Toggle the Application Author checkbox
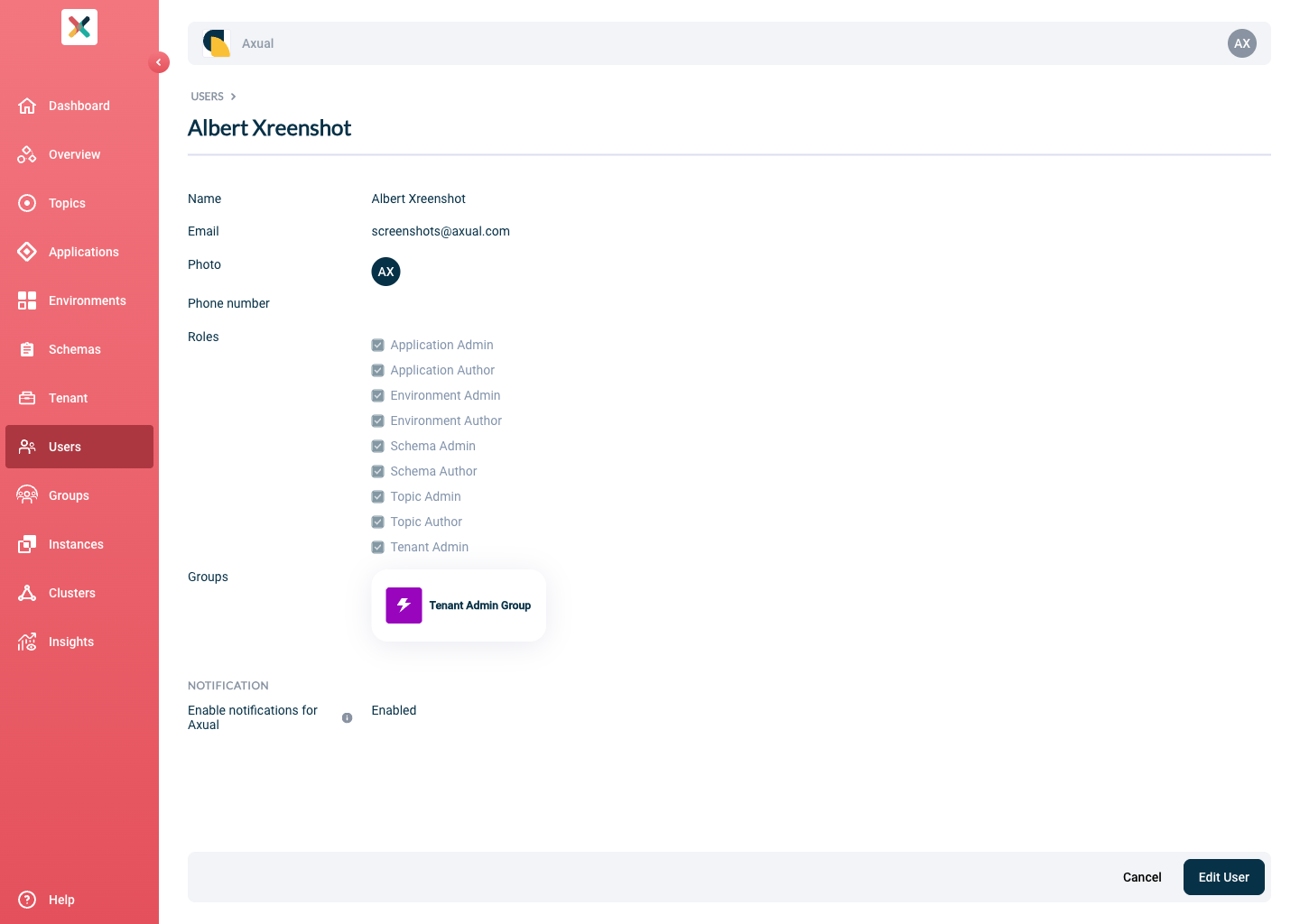This screenshot has width=1300, height=924. coord(377,370)
